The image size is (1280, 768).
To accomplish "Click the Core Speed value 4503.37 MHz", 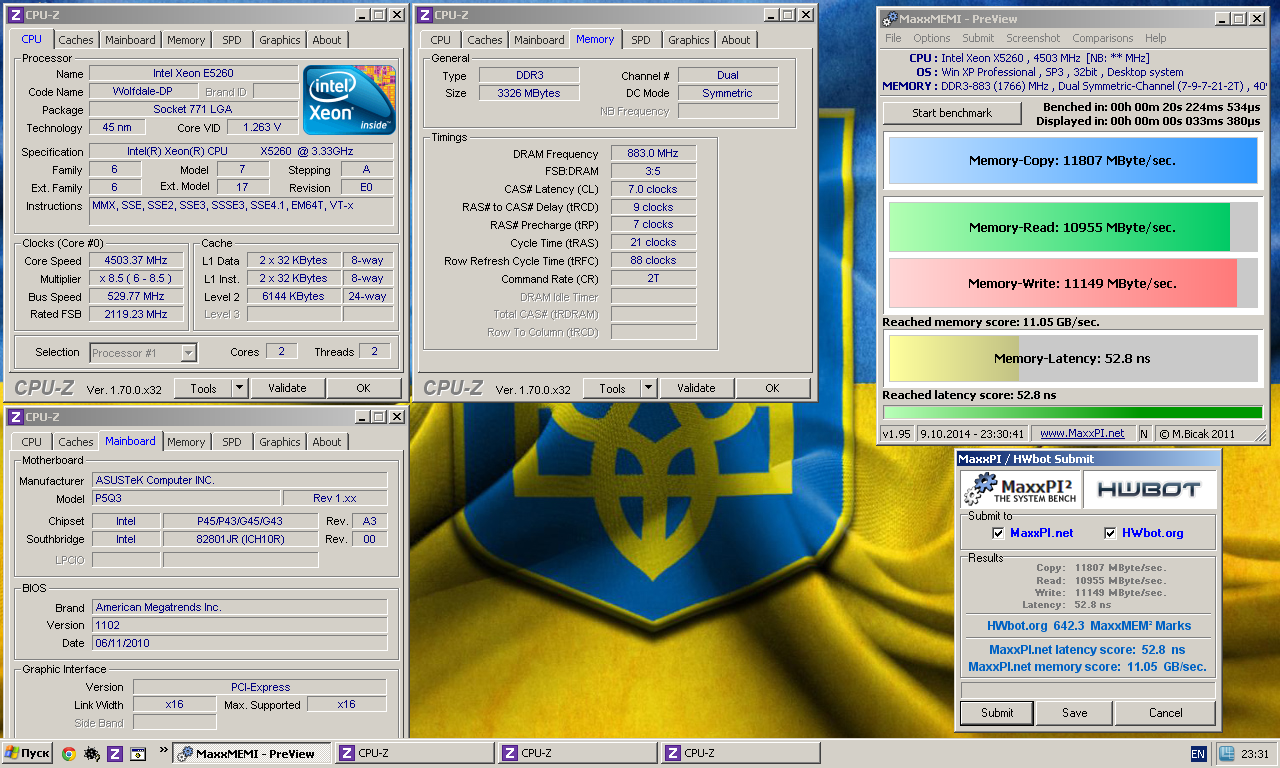I will [136, 260].
